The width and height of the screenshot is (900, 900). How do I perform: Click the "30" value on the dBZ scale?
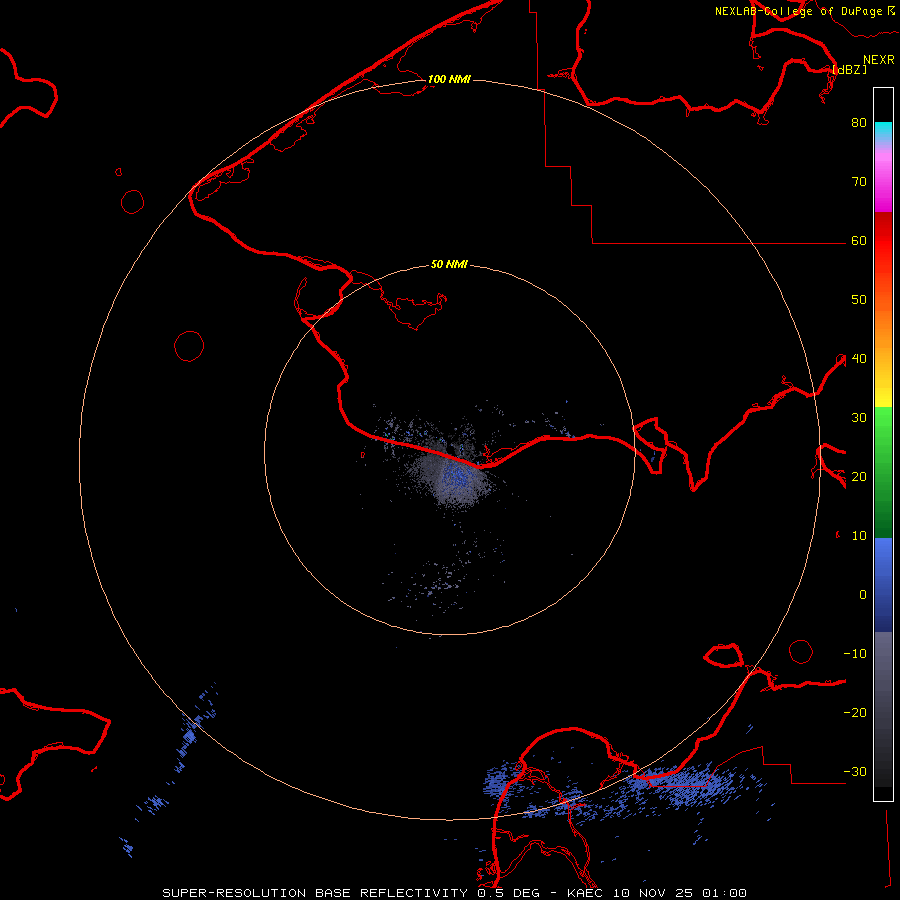click(x=859, y=418)
